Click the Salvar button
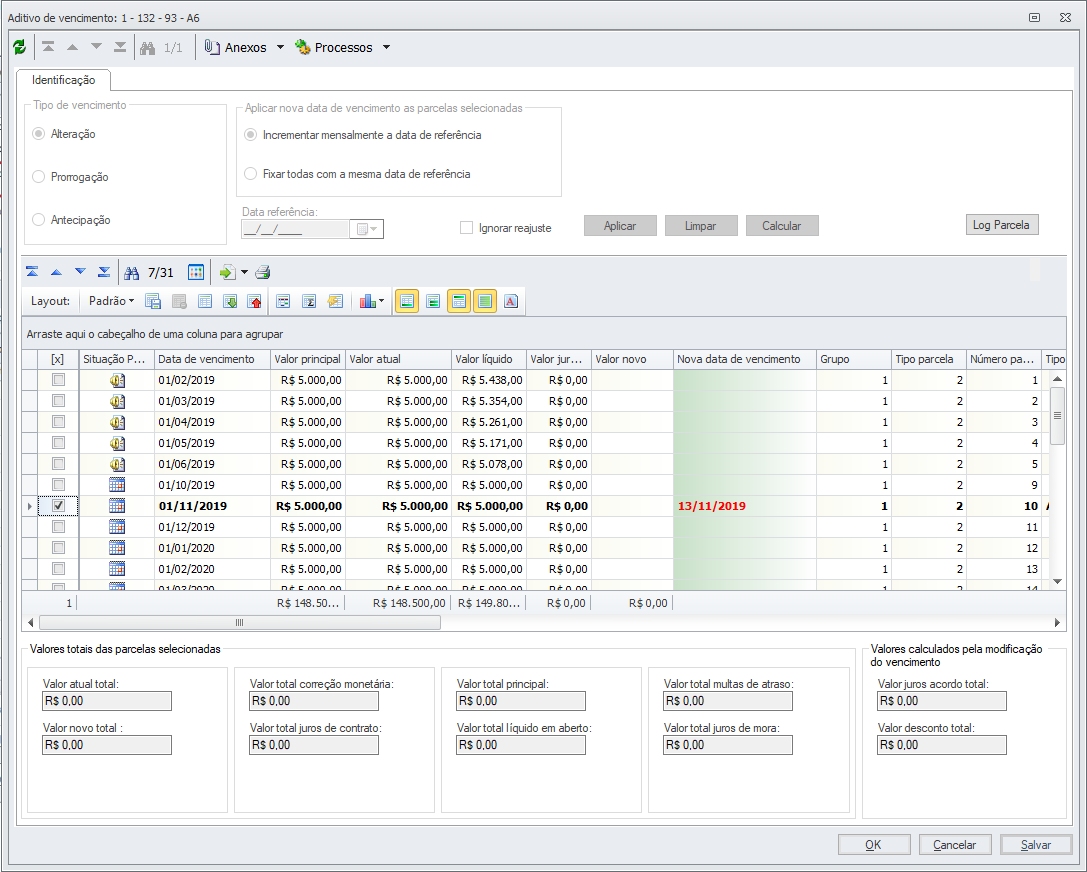 pos(1036,844)
